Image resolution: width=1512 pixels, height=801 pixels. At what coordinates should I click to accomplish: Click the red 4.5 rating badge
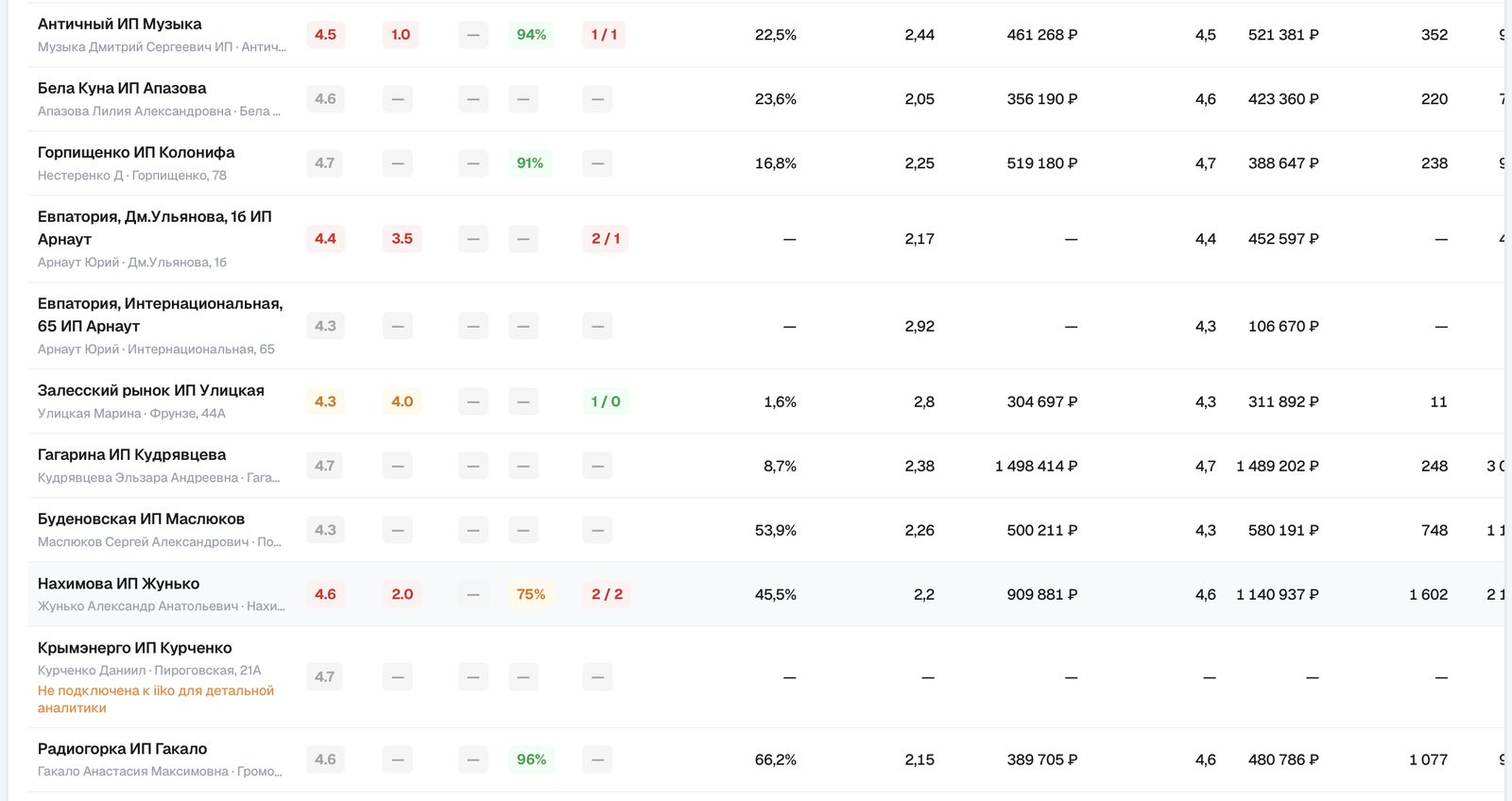tap(325, 35)
